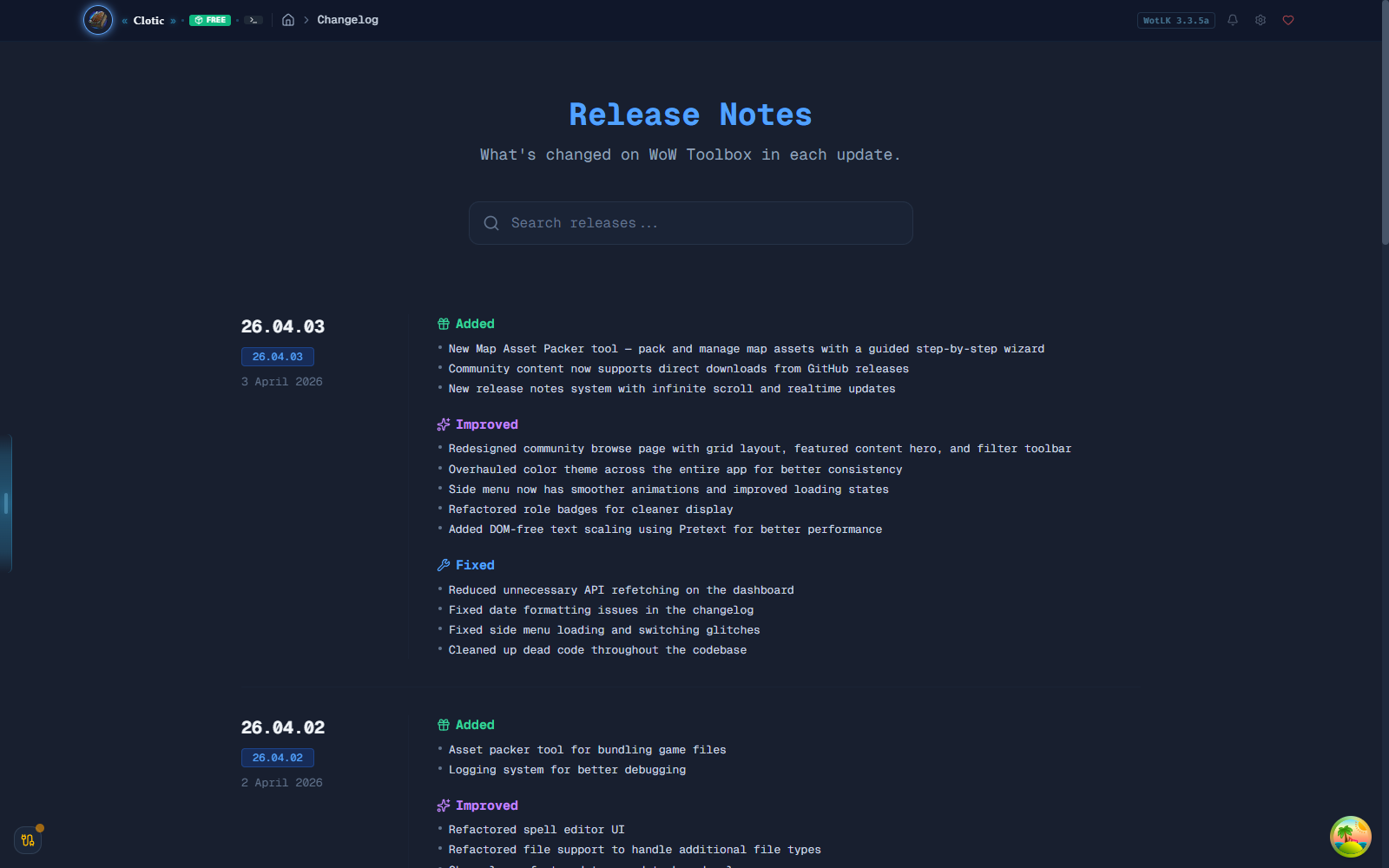Select the 26.04.02 release tag

[277, 757]
